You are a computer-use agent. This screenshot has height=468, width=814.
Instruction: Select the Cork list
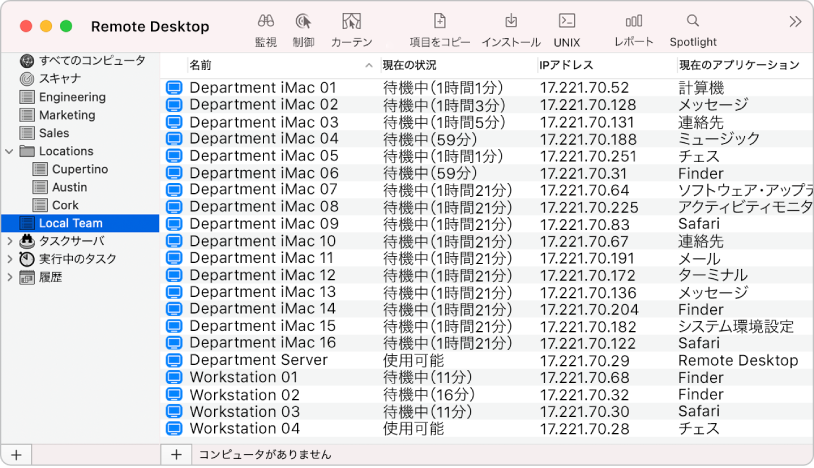pyautogui.click(x=65, y=205)
